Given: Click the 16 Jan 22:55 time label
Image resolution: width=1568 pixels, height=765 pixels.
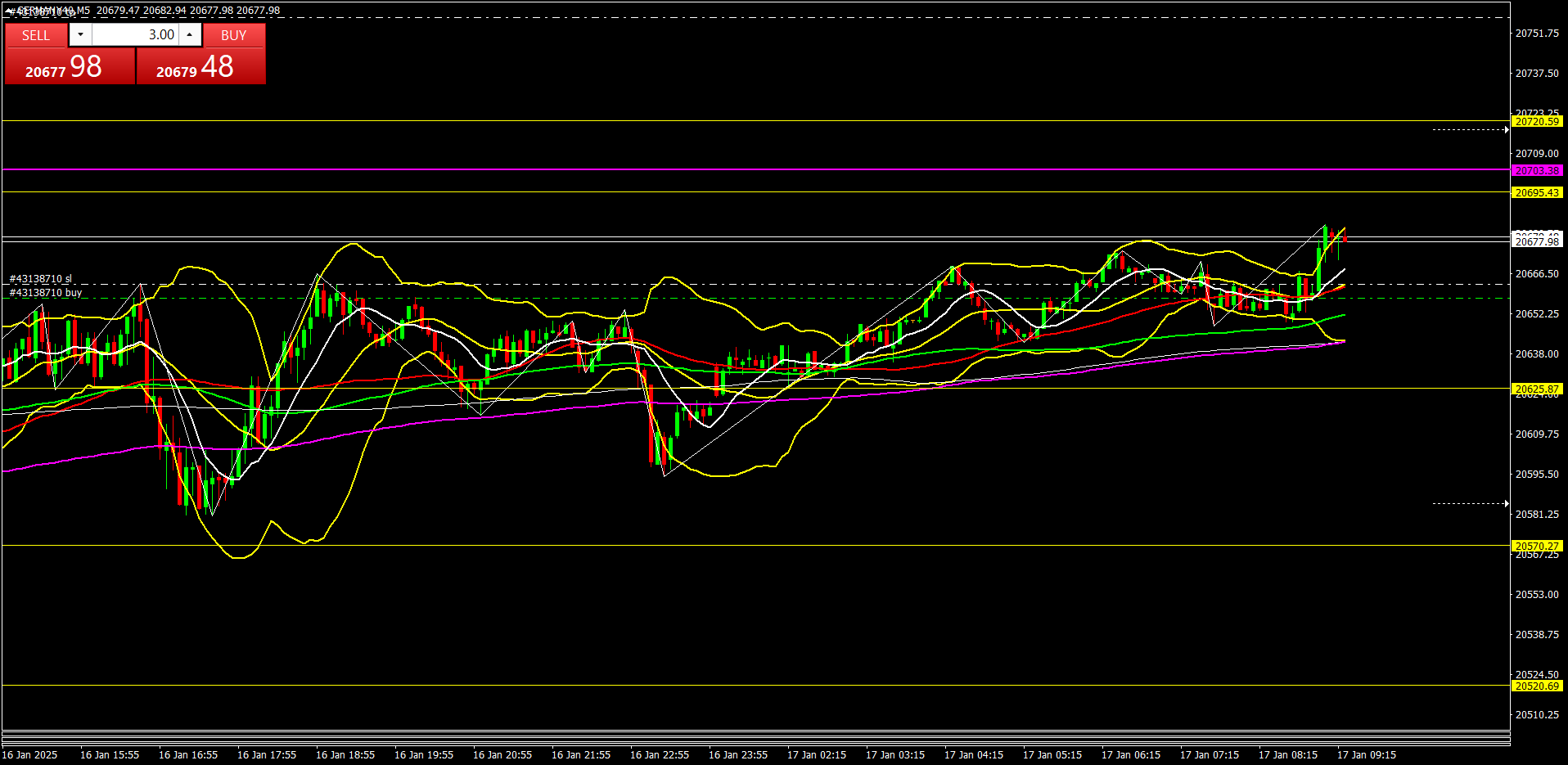Looking at the screenshot, I should click(659, 755).
